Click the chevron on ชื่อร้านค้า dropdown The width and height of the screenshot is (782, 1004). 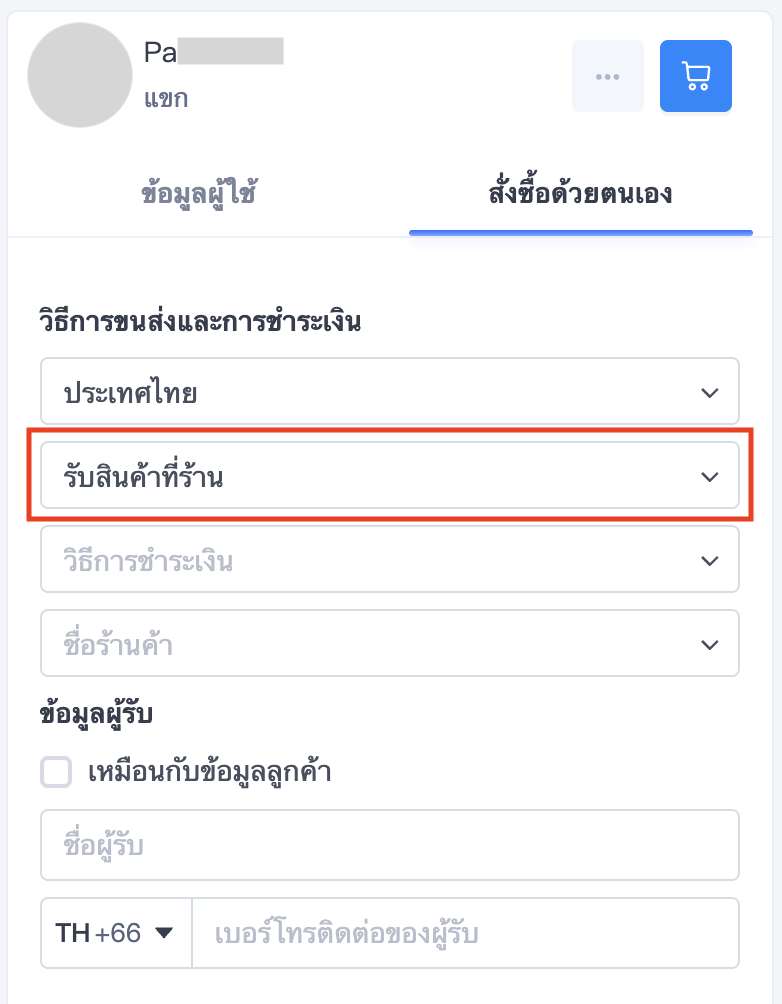pos(710,644)
